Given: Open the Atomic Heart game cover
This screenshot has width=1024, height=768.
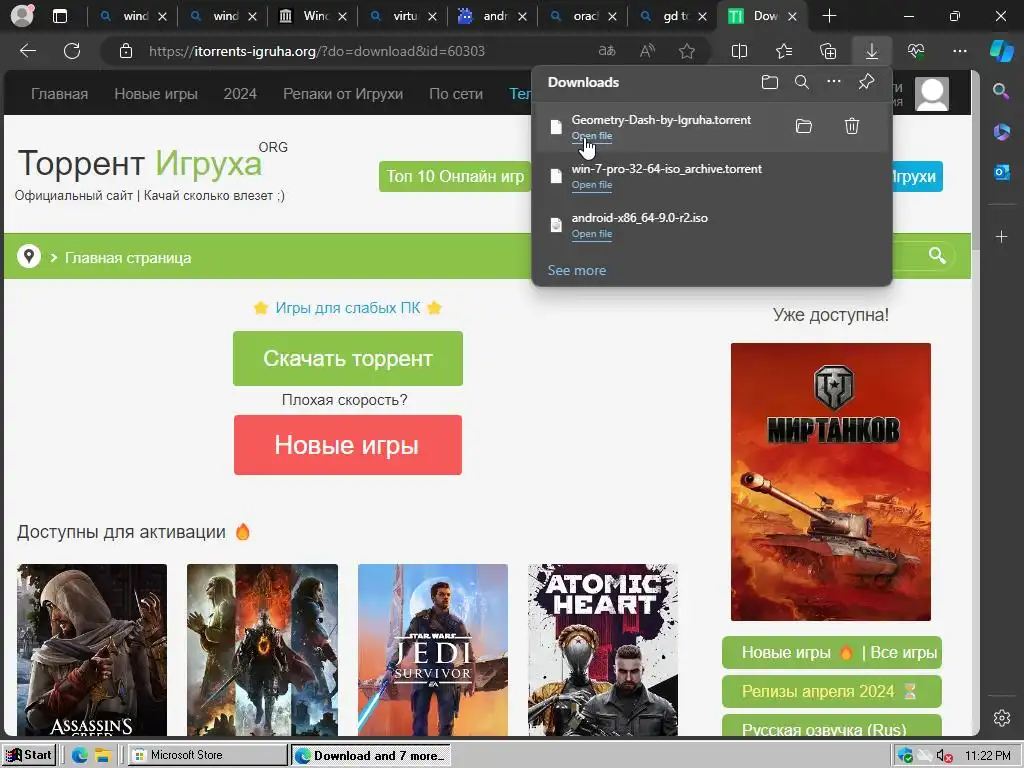Looking at the screenshot, I should pyautogui.click(x=603, y=650).
